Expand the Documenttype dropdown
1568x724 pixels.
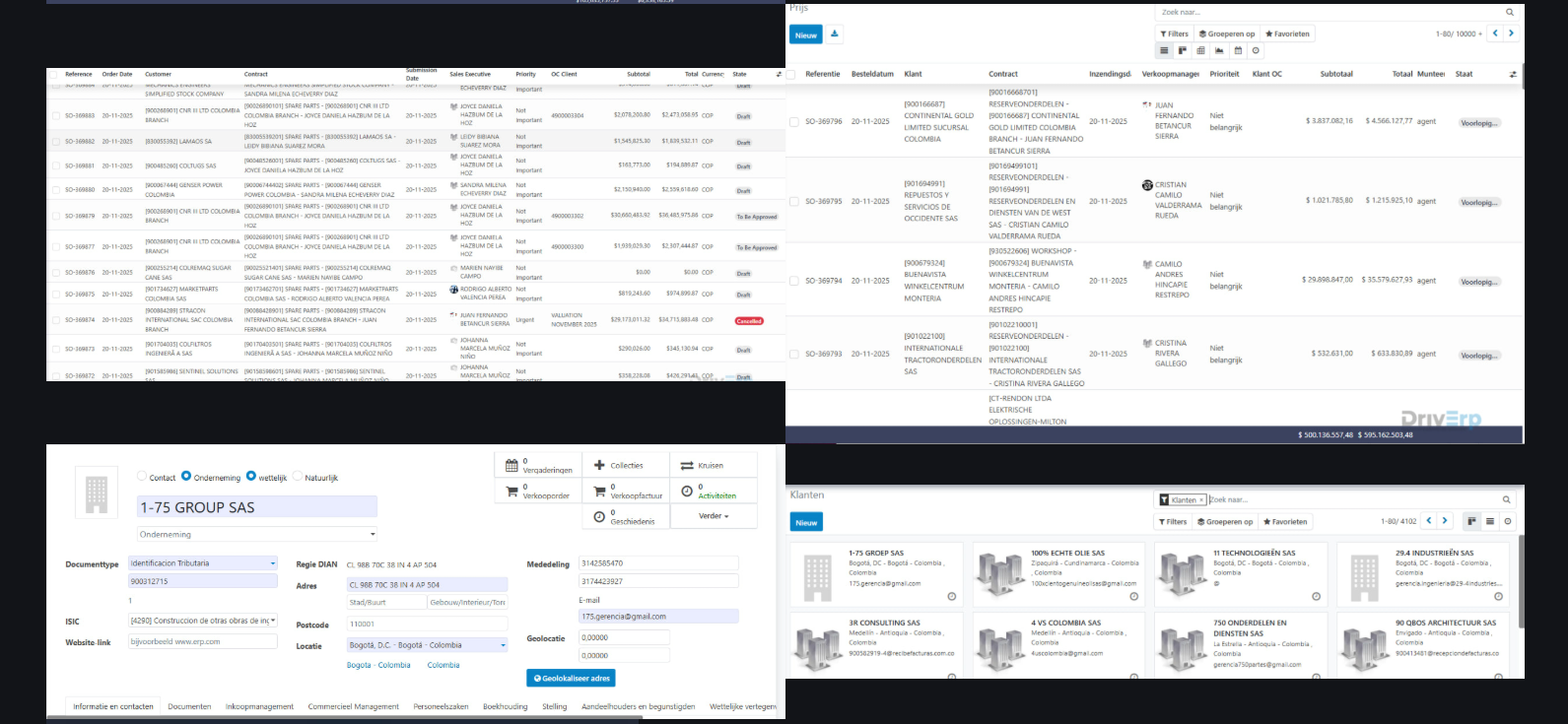[203, 563]
